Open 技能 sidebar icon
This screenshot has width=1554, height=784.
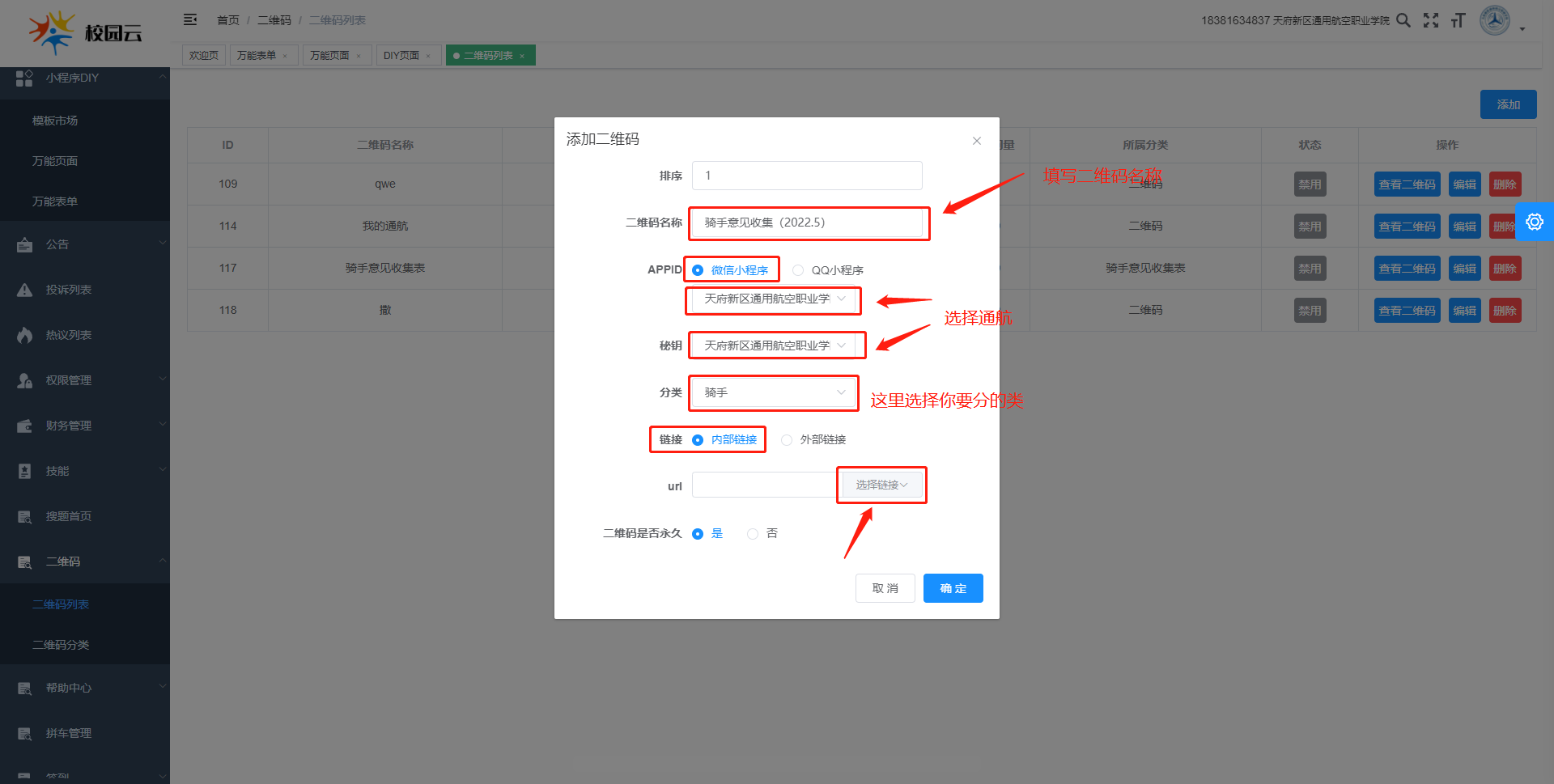point(25,471)
